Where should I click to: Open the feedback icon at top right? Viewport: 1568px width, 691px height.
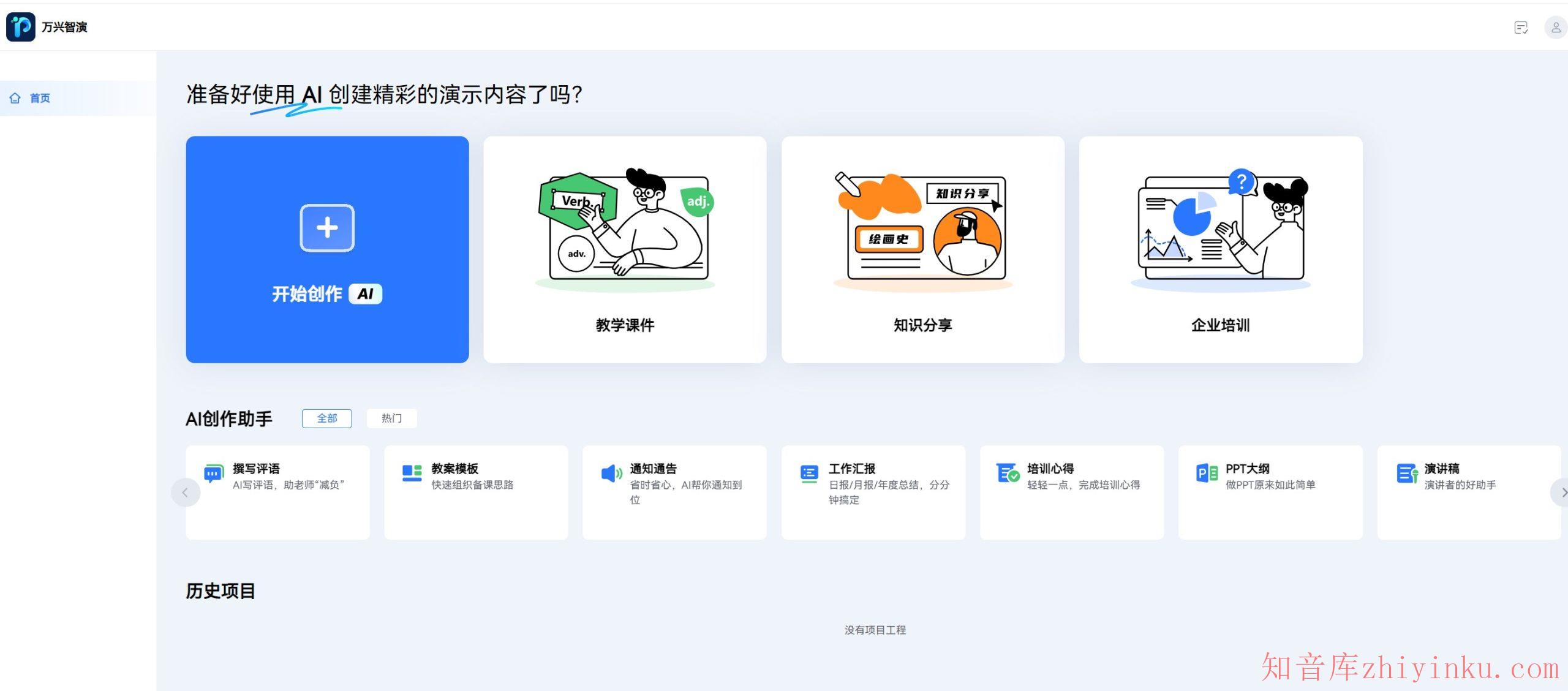click(1521, 28)
